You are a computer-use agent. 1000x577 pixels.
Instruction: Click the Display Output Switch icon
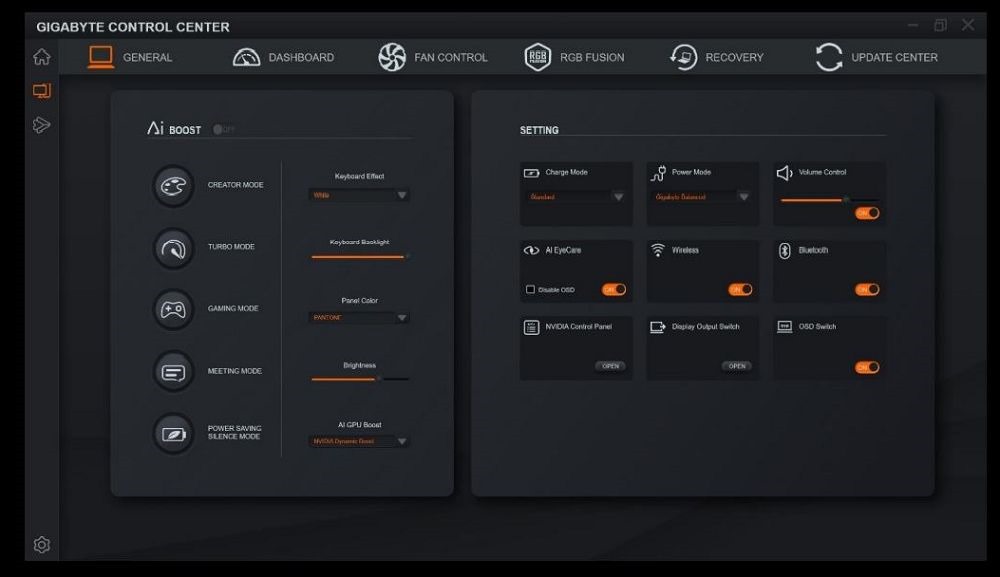pyautogui.click(x=658, y=328)
